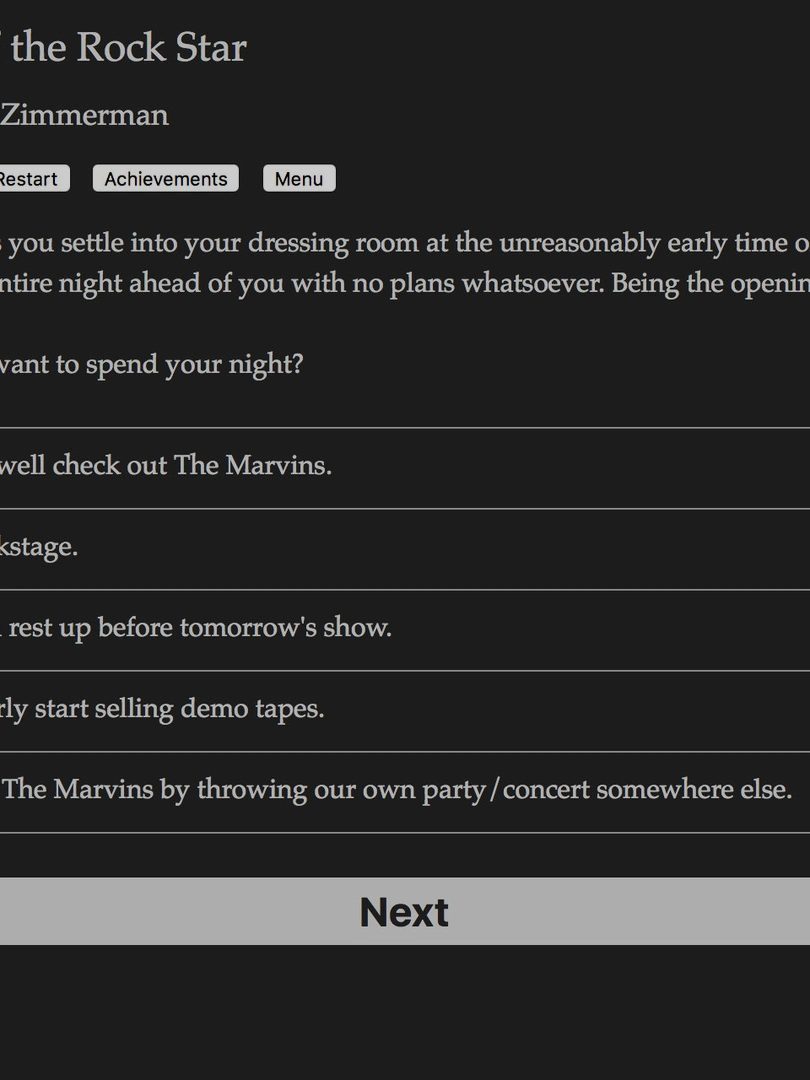810x1080 pixels.
Task: Click the author name Zimmerman
Action: point(84,116)
